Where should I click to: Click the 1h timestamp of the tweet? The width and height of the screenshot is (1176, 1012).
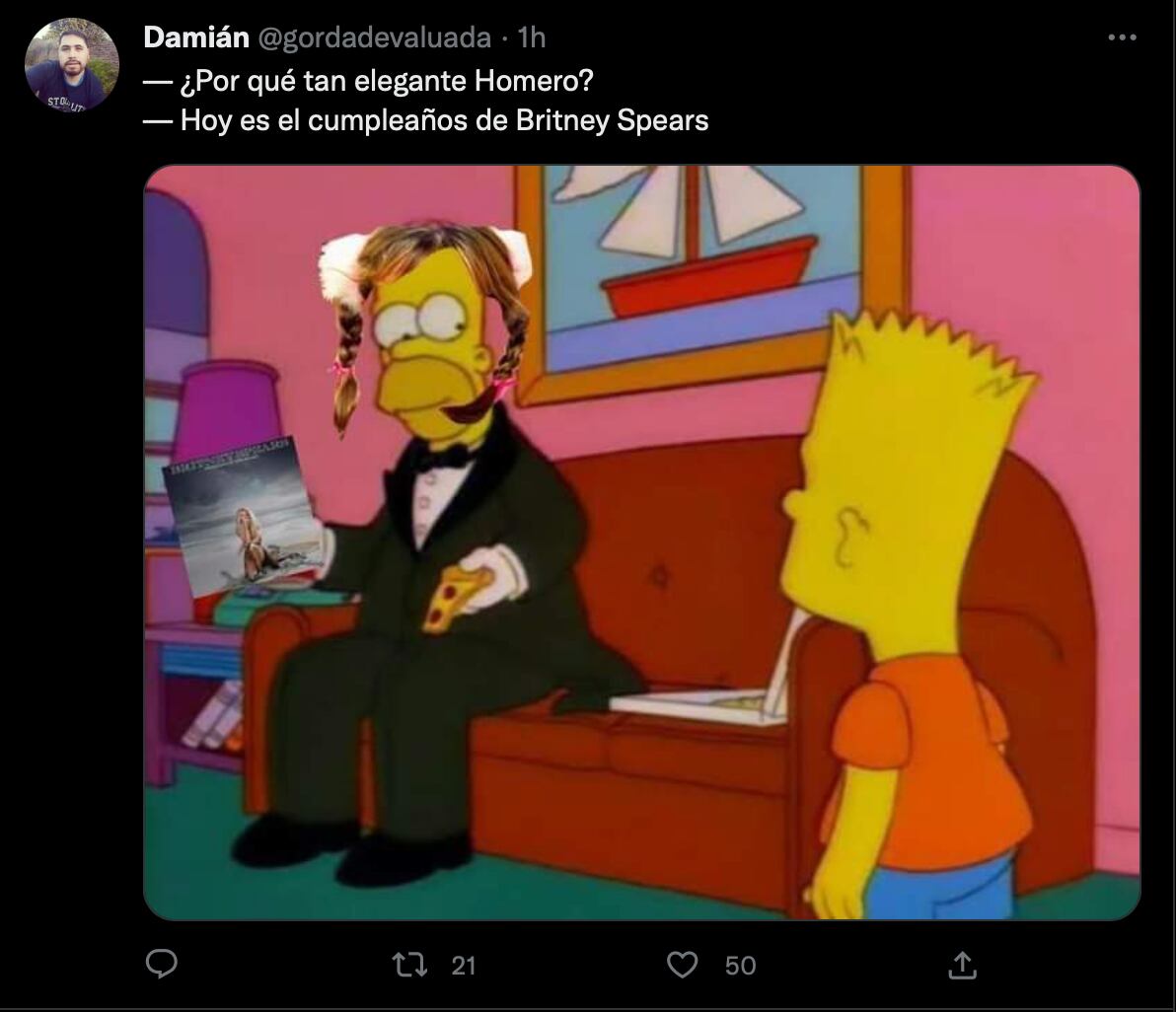coord(532,37)
